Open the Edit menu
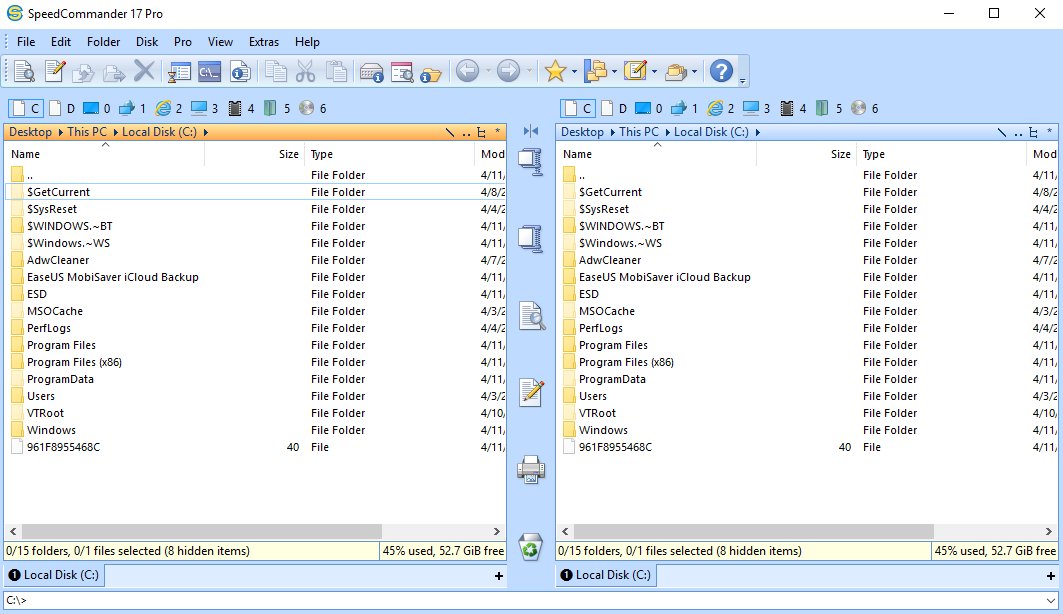The height and width of the screenshot is (614, 1063). point(61,42)
